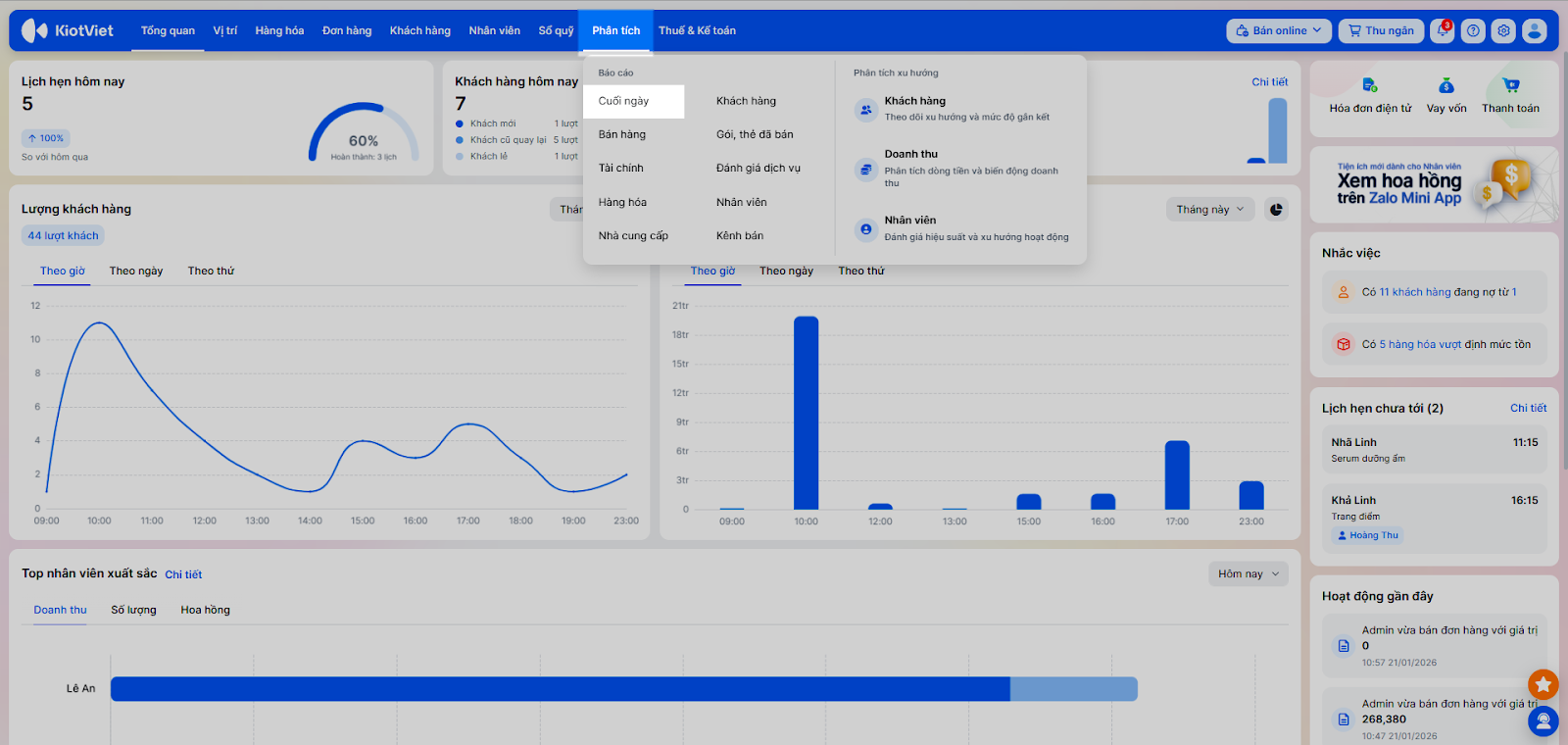Choose Nhà cung cấp in report menu
Screen dimensions: 1568x745
point(633,235)
